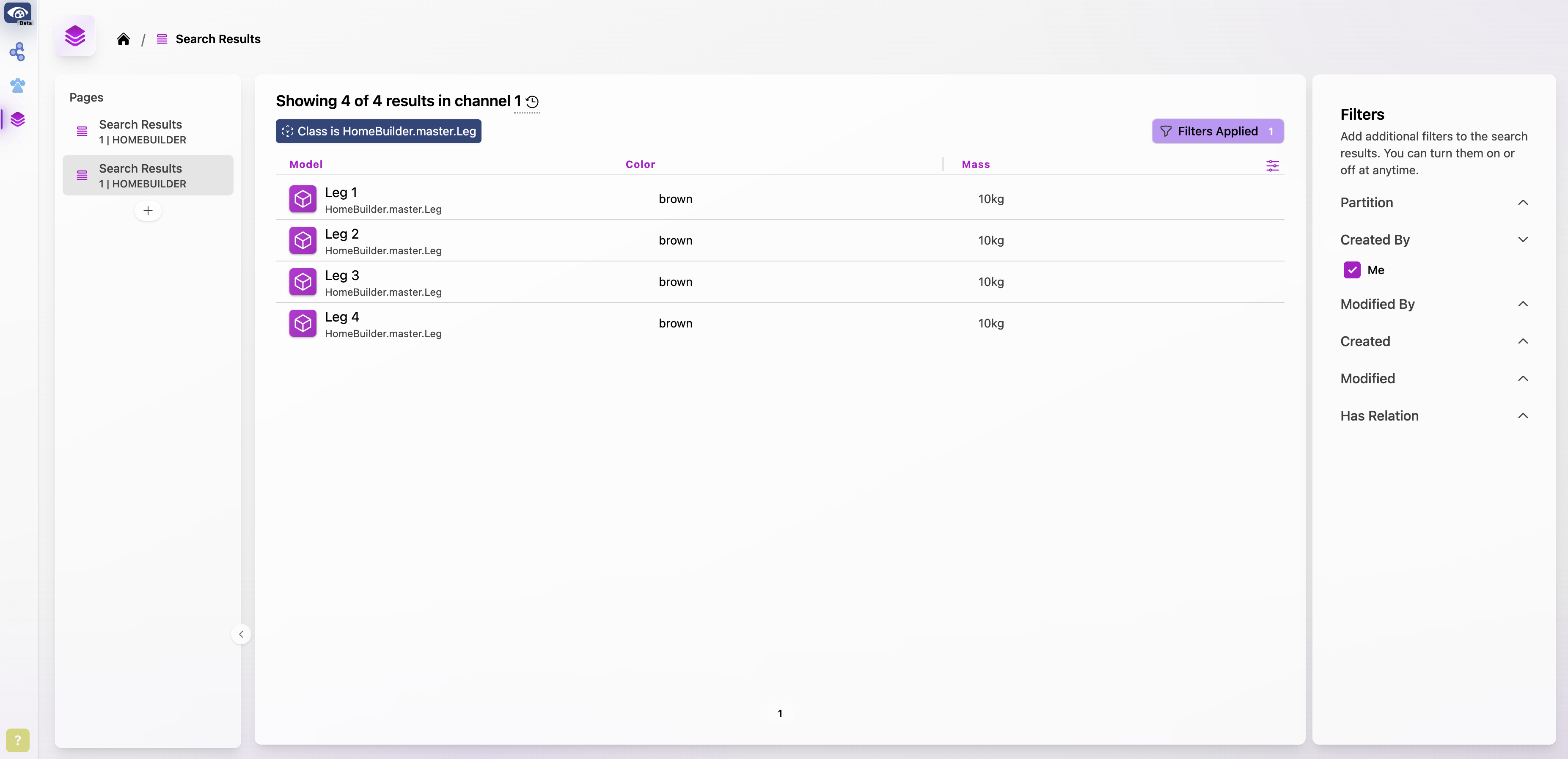Go to home via house icon
Image resolution: width=1568 pixels, height=759 pixels.
click(x=124, y=39)
